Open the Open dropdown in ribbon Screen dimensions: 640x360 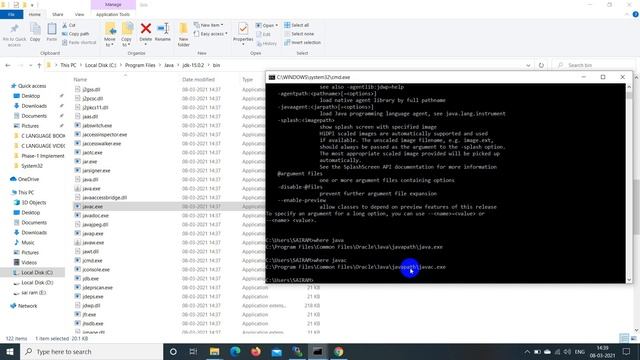coord(267,25)
